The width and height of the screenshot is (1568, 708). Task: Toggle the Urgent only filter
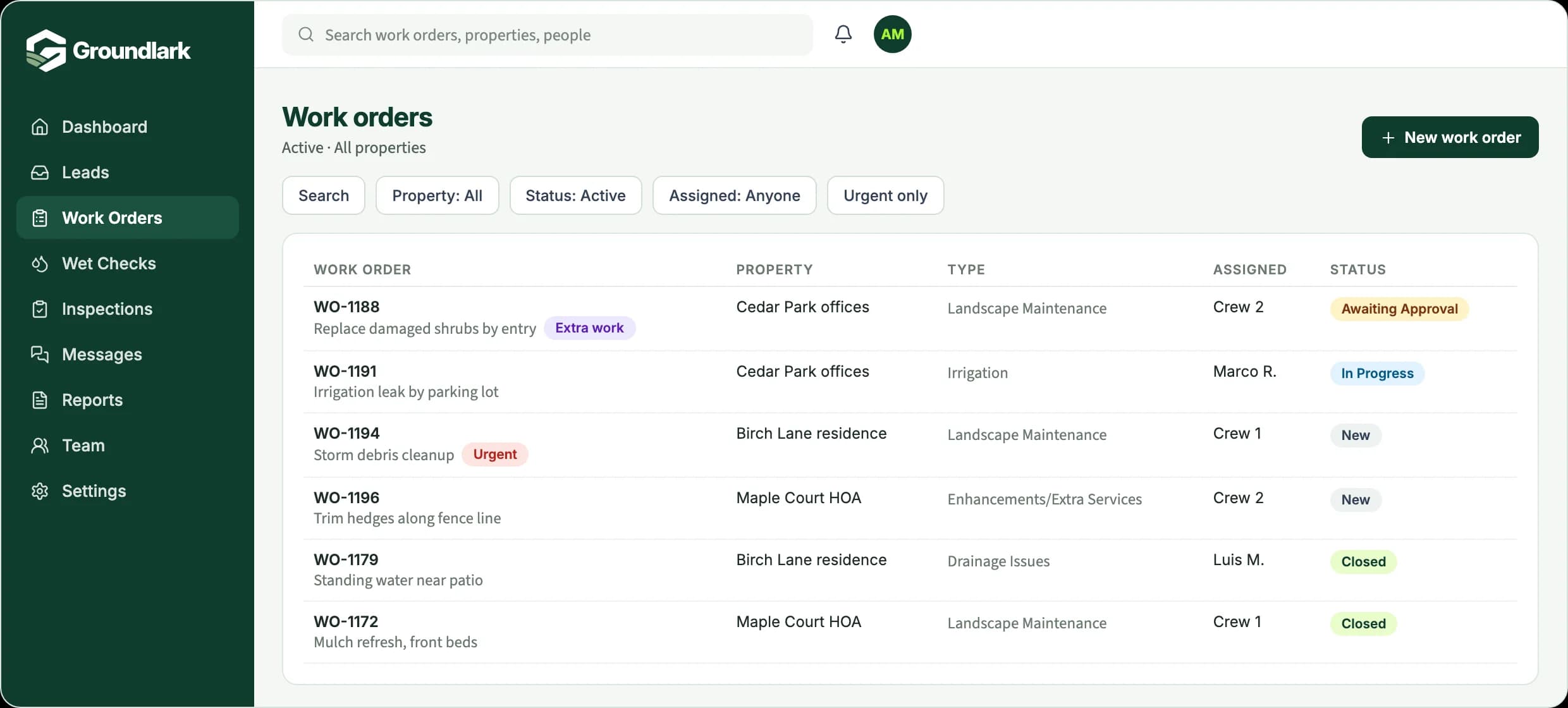885,195
